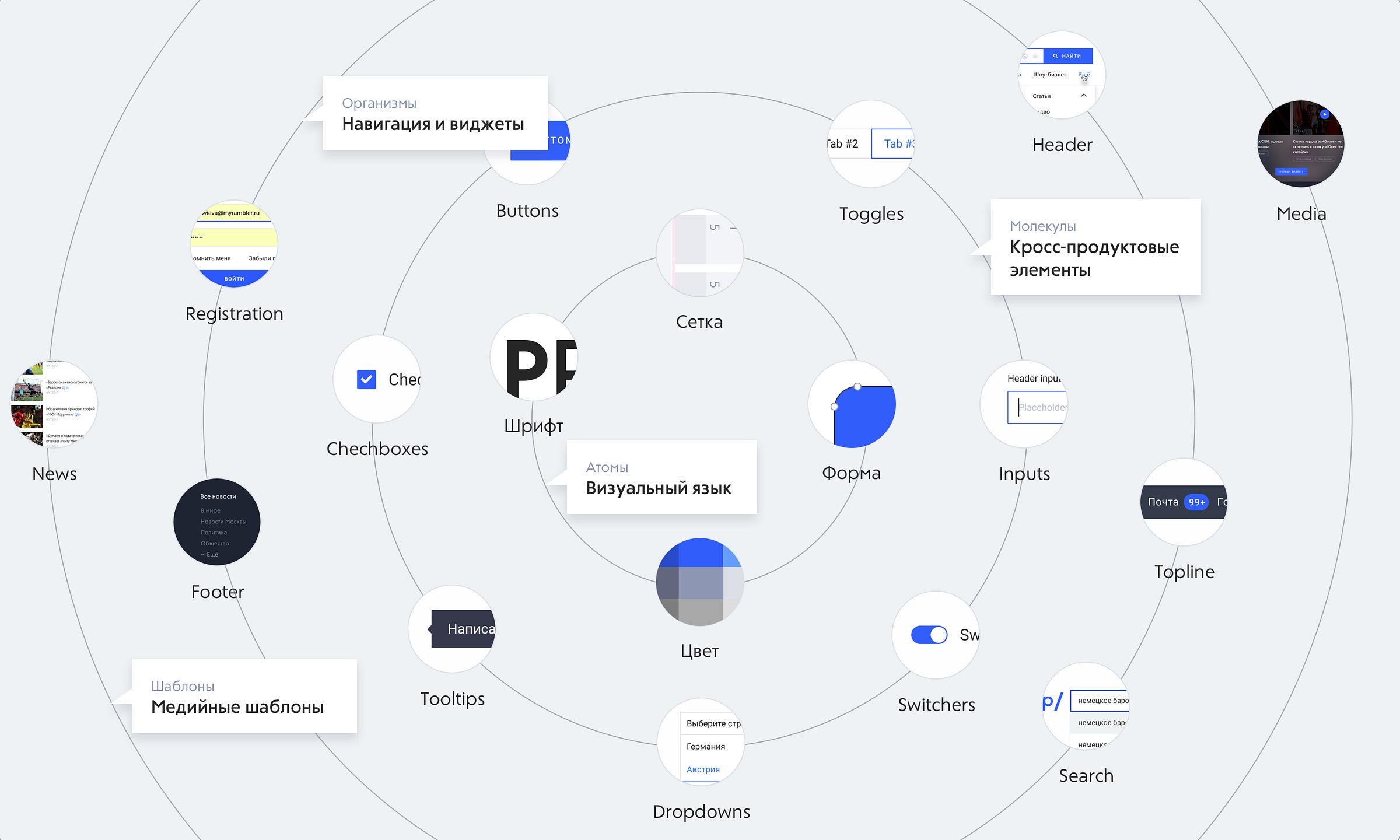Open 'Новости Москвы' in Footer list
The height and width of the screenshot is (840, 1400).
223,521
